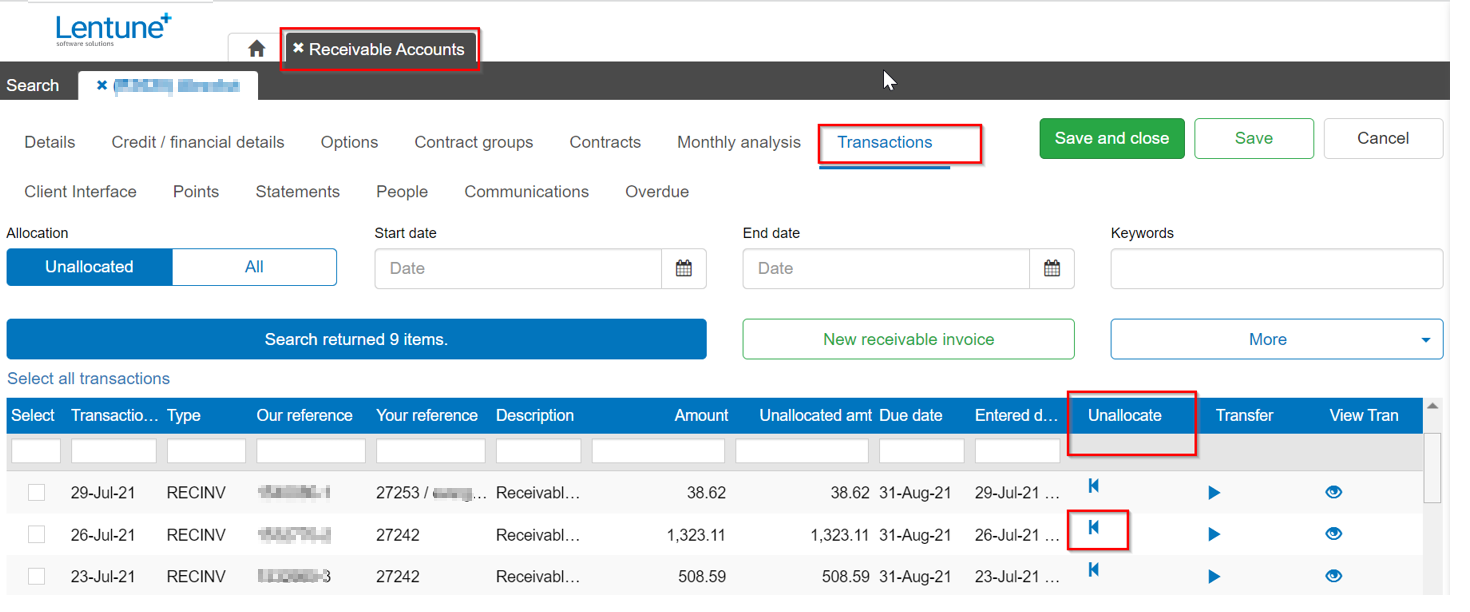Image resolution: width=1470 pixels, height=612 pixels.
Task: Switch allocation filter to Unallocated
Action: point(89,267)
